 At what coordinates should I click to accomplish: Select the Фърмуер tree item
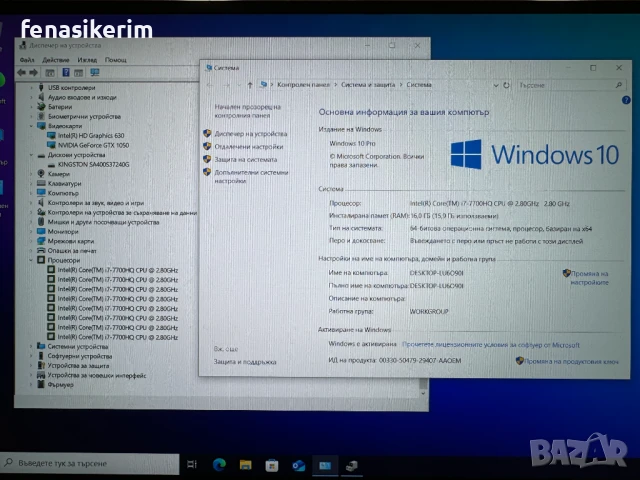tap(60, 384)
